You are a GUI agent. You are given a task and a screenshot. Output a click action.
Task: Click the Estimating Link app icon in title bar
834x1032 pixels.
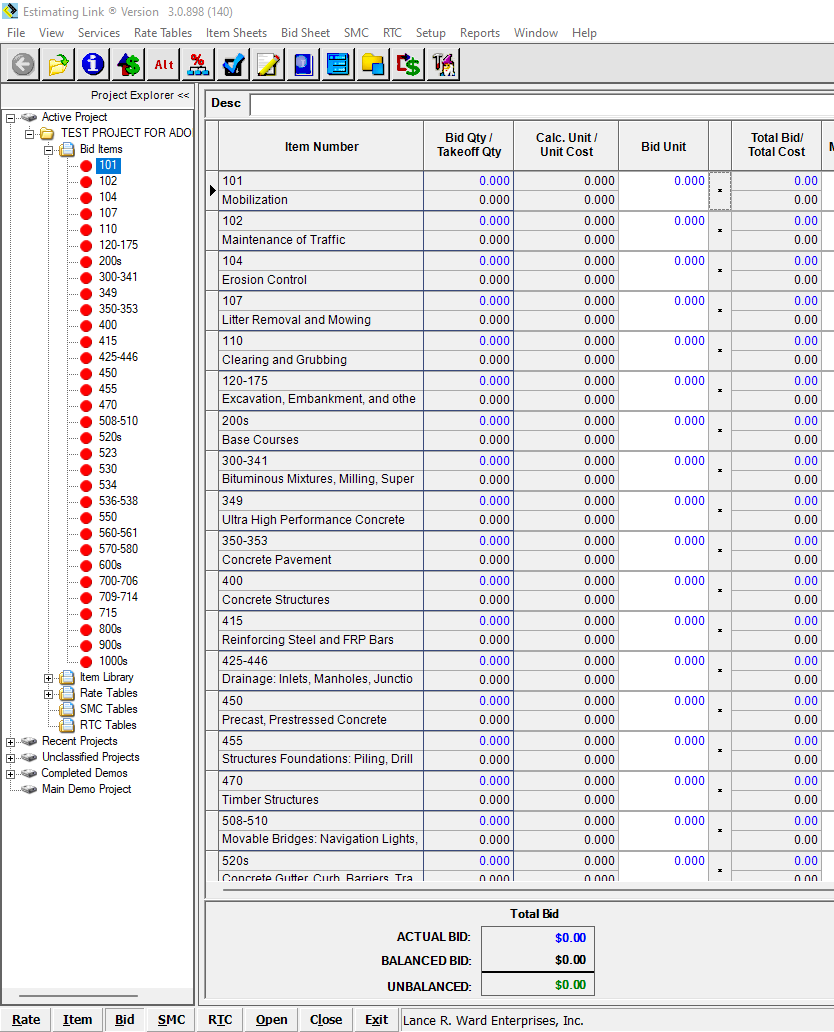[10, 11]
